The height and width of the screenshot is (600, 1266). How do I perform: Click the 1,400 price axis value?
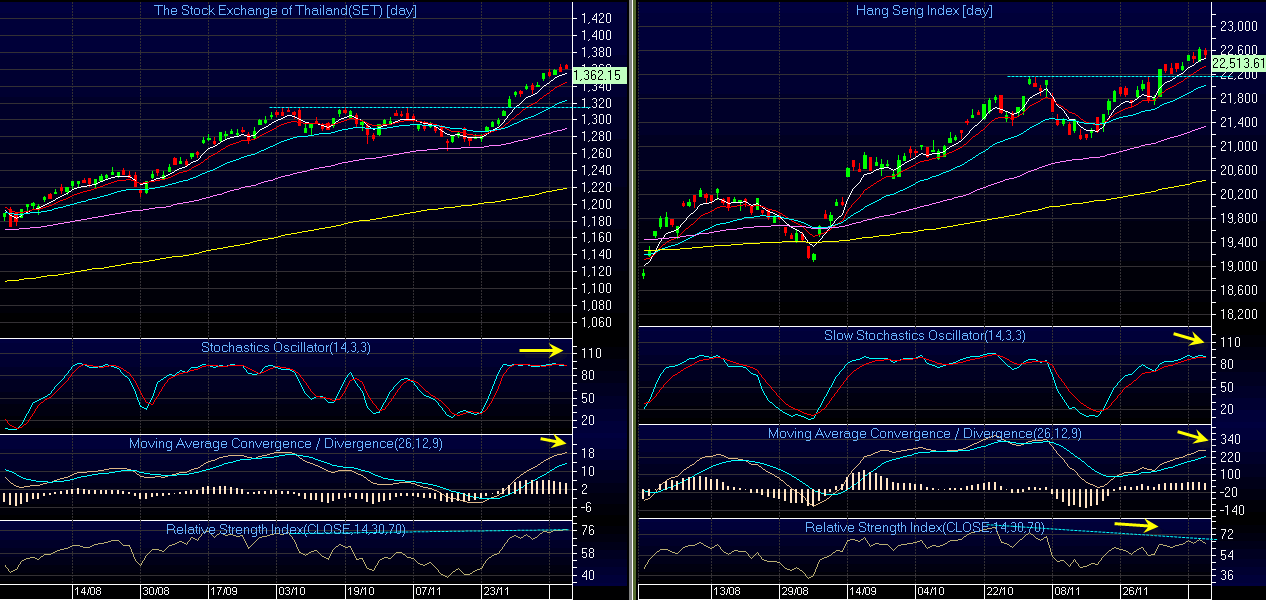click(x=597, y=36)
